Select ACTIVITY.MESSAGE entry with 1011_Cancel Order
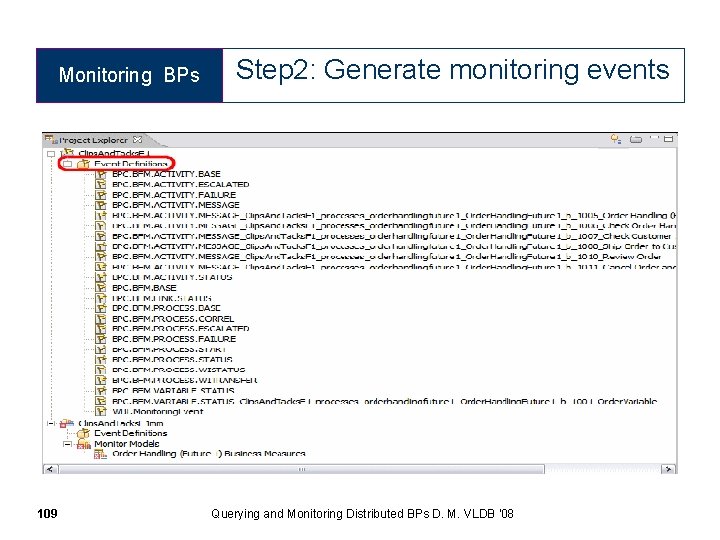Viewport: 720px width, 540px height. click(x=394, y=267)
